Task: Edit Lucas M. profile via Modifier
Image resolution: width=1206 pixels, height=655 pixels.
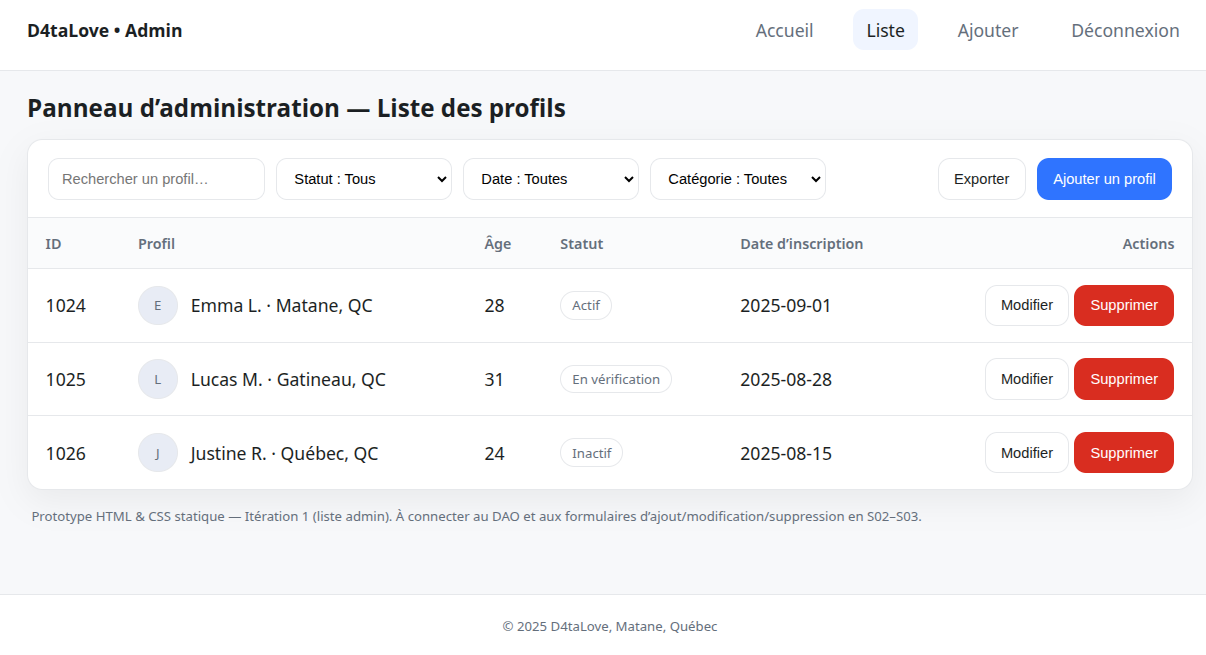Action: 1026,379
